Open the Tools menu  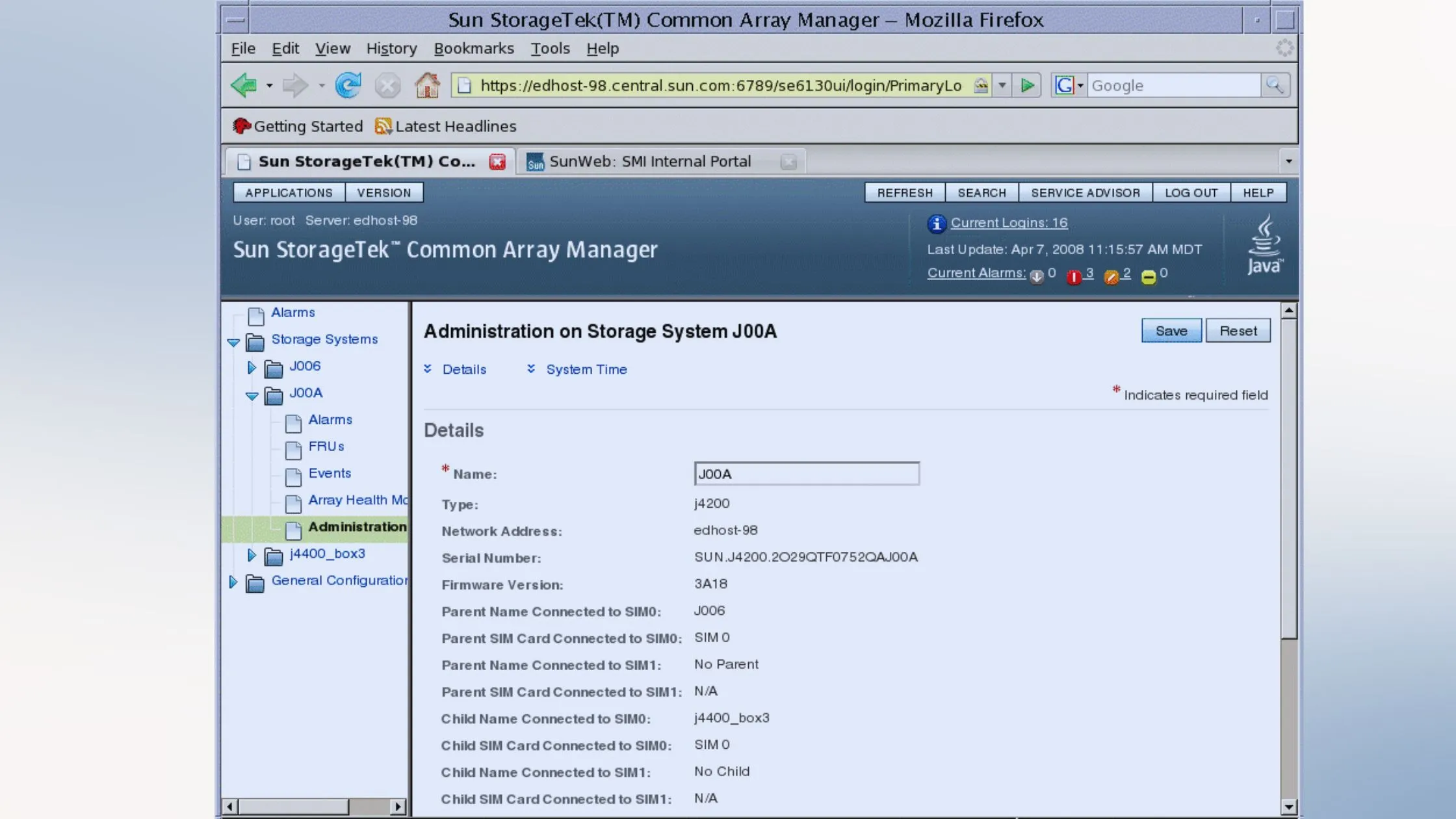click(550, 49)
